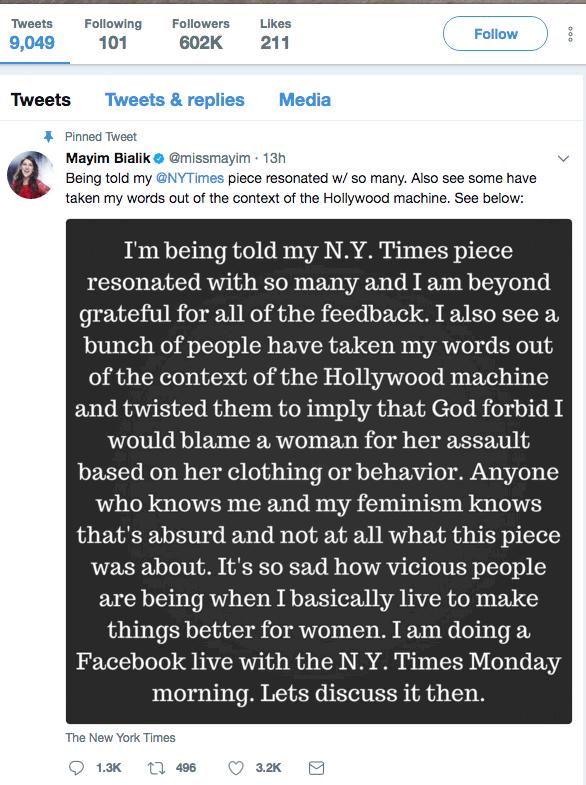Screen dimensions: 586x785
Task: Click the pinned tweet pin icon
Action: tap(48, 136)
